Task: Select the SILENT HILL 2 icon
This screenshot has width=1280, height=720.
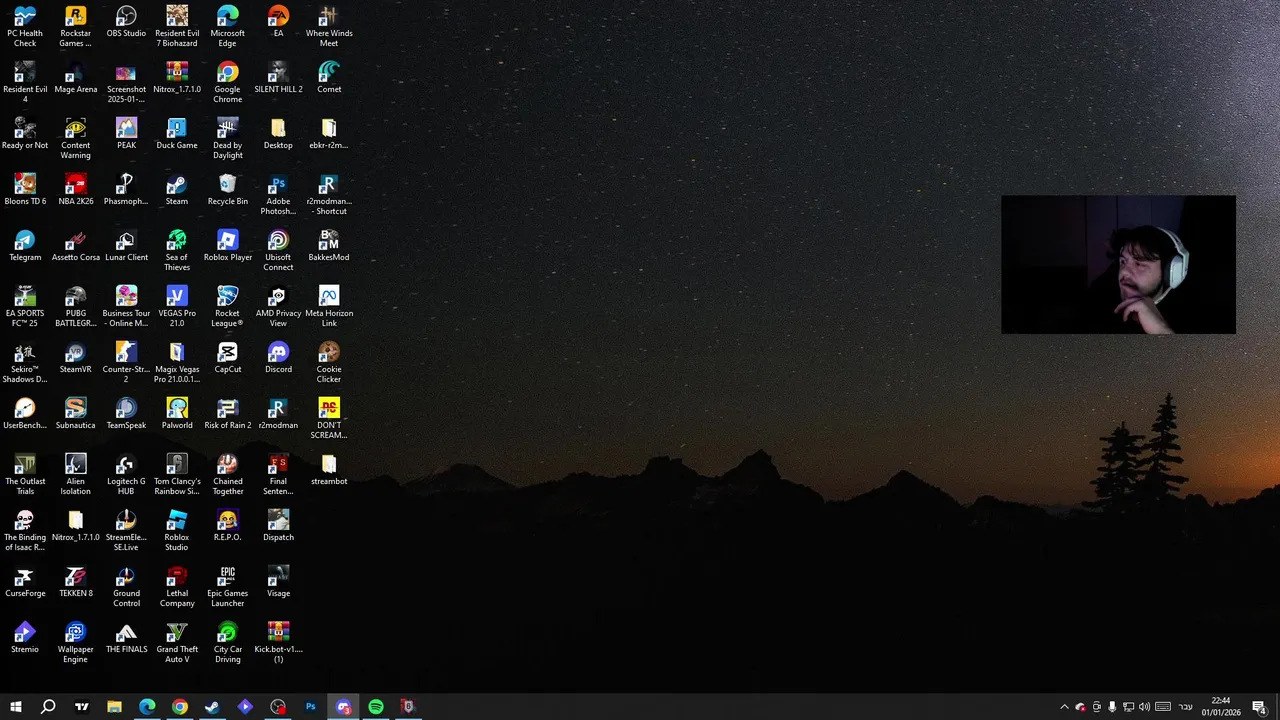Action: click(278, 78)
